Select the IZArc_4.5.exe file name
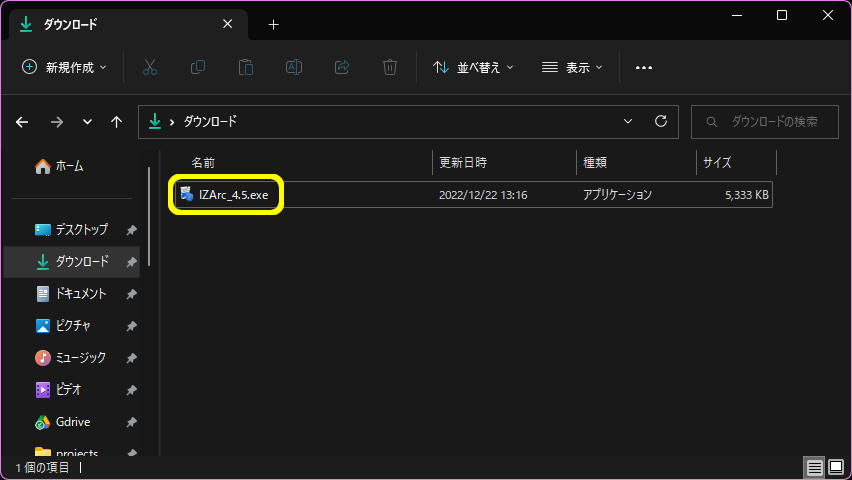 pos(234,195)
